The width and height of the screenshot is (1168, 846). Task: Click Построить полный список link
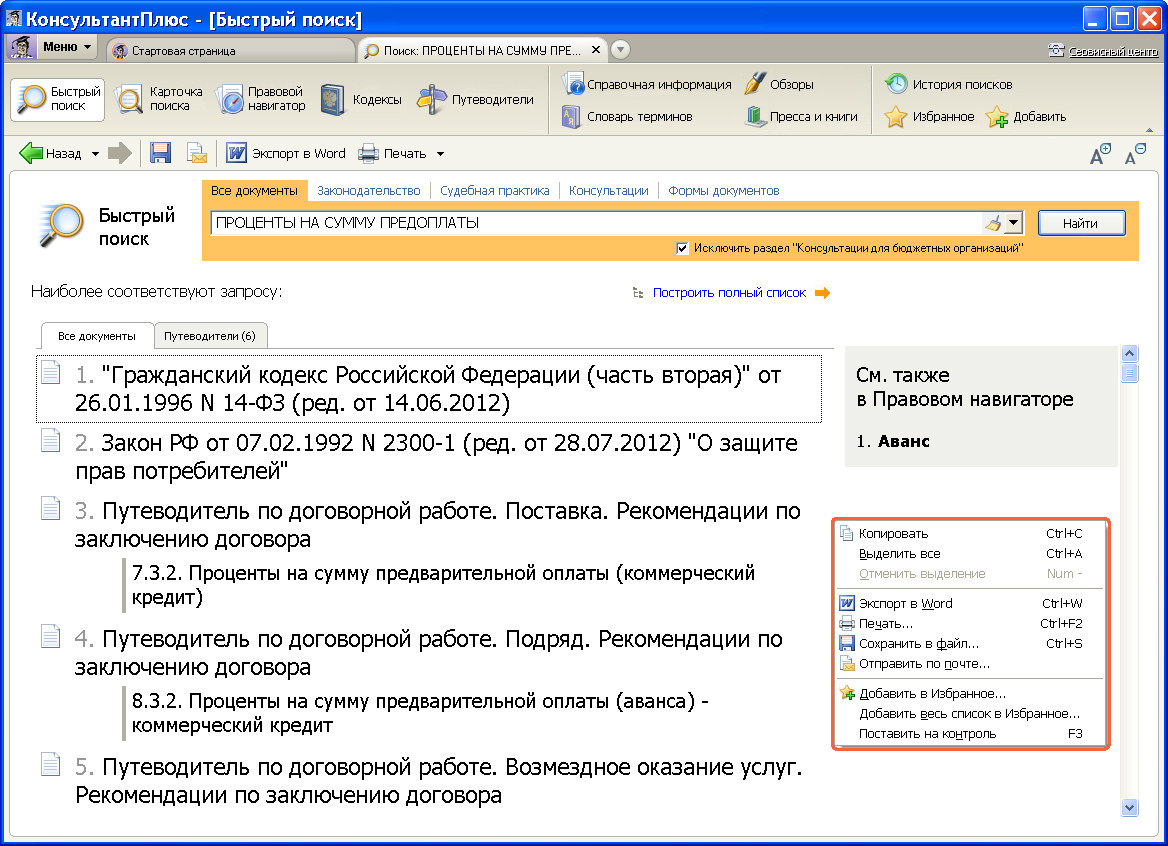729,293
